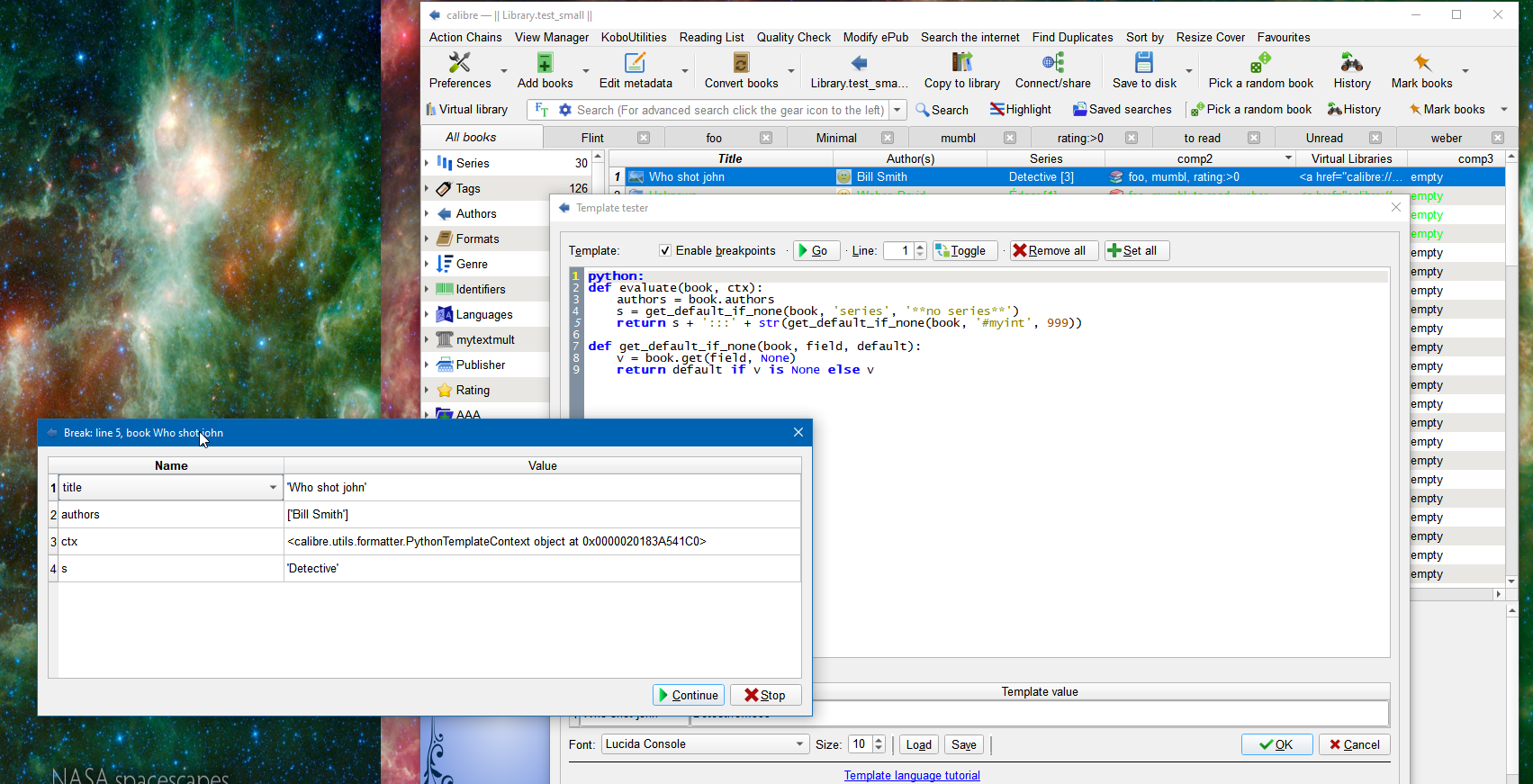Screen dimensions: 1533x784
Task: Click the Search magnifier button
Action: (942, 110)
